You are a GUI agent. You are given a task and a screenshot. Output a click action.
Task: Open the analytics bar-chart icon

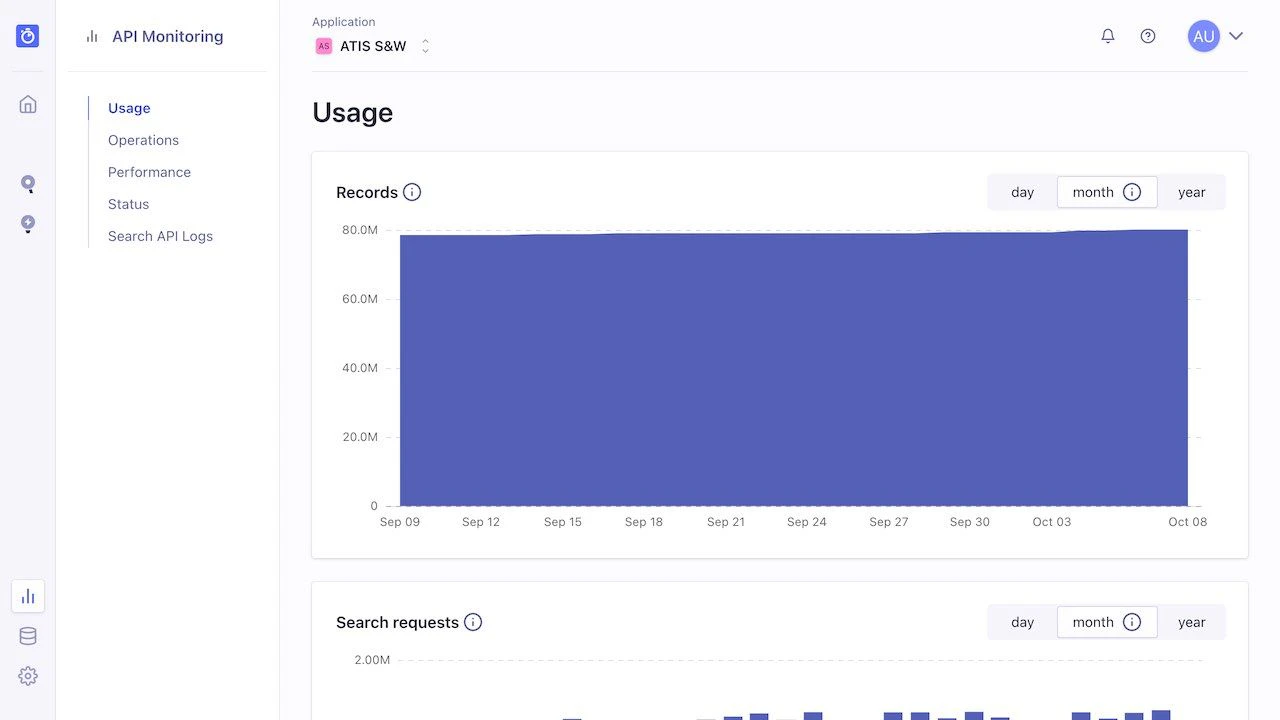point(27,596)
